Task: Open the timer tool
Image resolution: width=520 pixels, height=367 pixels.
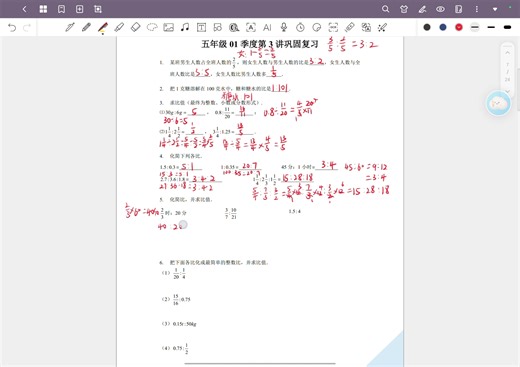Action: click(300, 27)
